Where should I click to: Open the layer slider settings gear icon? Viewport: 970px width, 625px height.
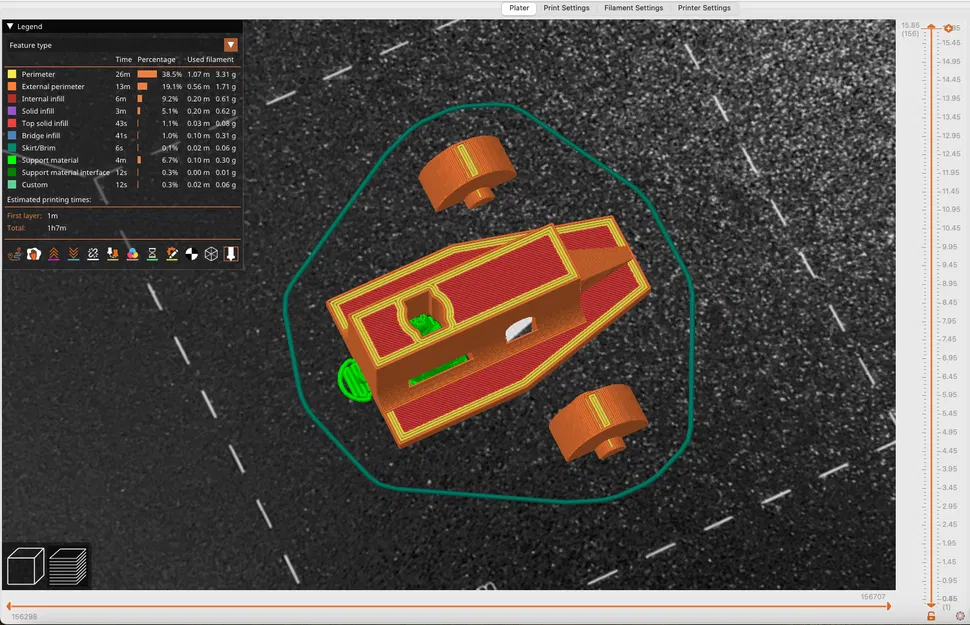[960, 616]
